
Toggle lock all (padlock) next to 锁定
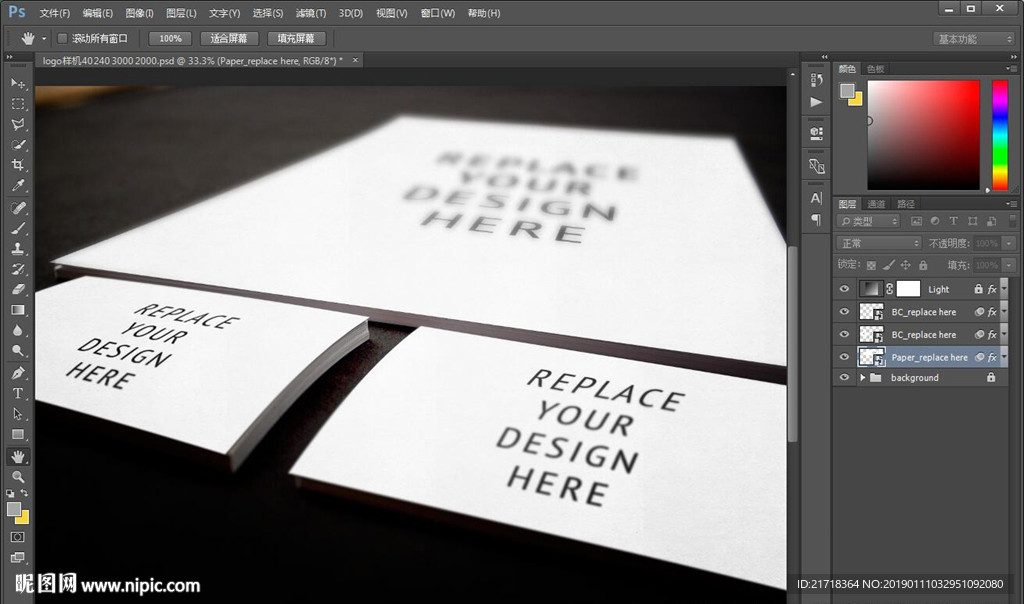point(923,265)
